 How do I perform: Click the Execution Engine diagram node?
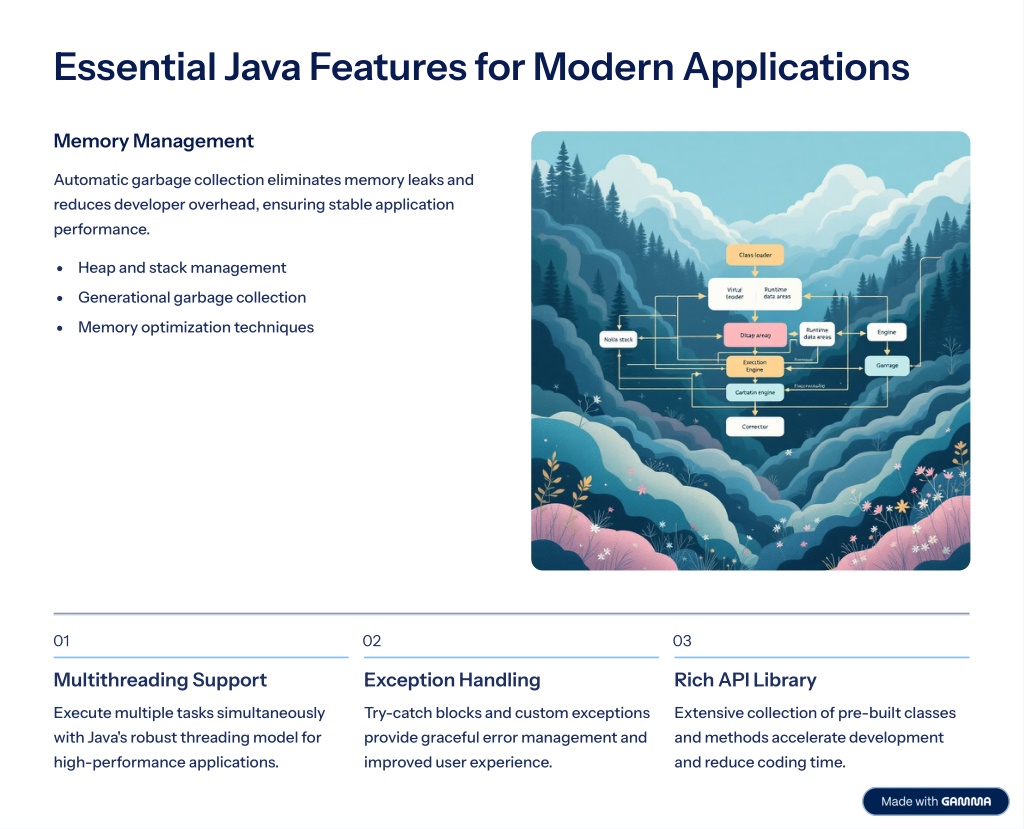pyautogui.click(x=754, y=365)
